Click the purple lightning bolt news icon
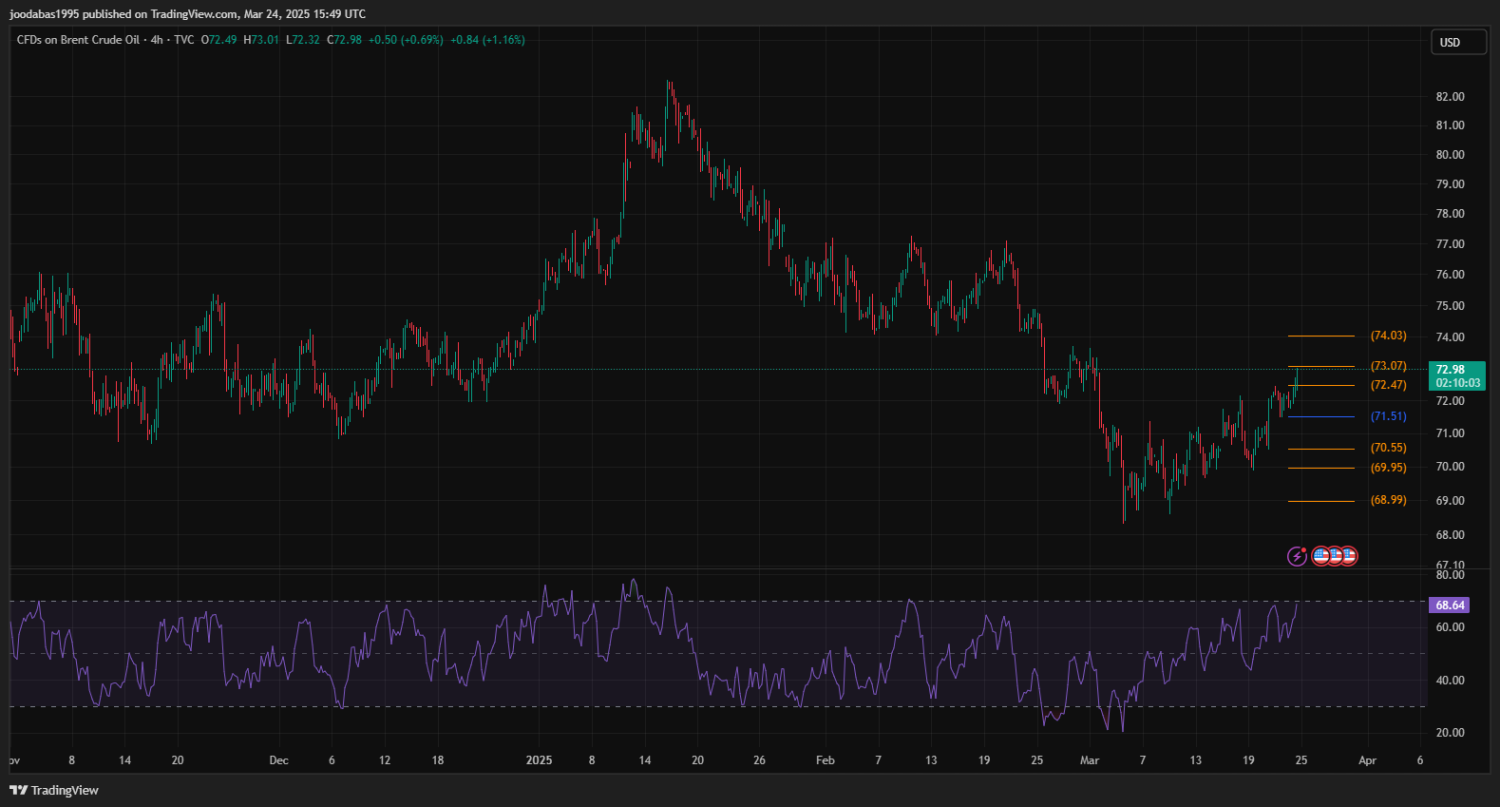The image size is (1500, 807). click(1298, 556)
